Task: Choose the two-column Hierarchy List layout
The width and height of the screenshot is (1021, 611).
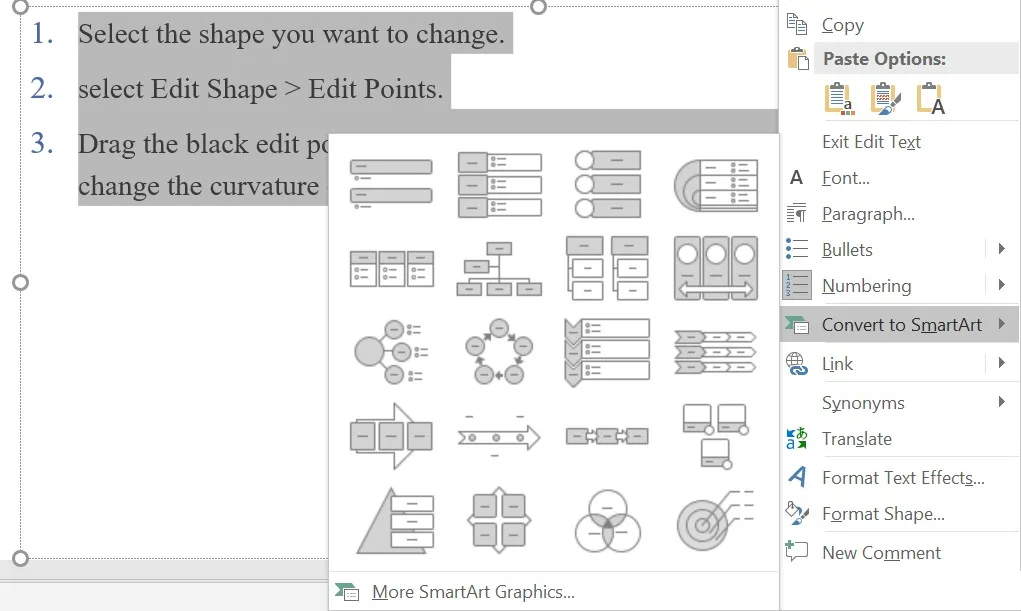Action: (608, 268)
